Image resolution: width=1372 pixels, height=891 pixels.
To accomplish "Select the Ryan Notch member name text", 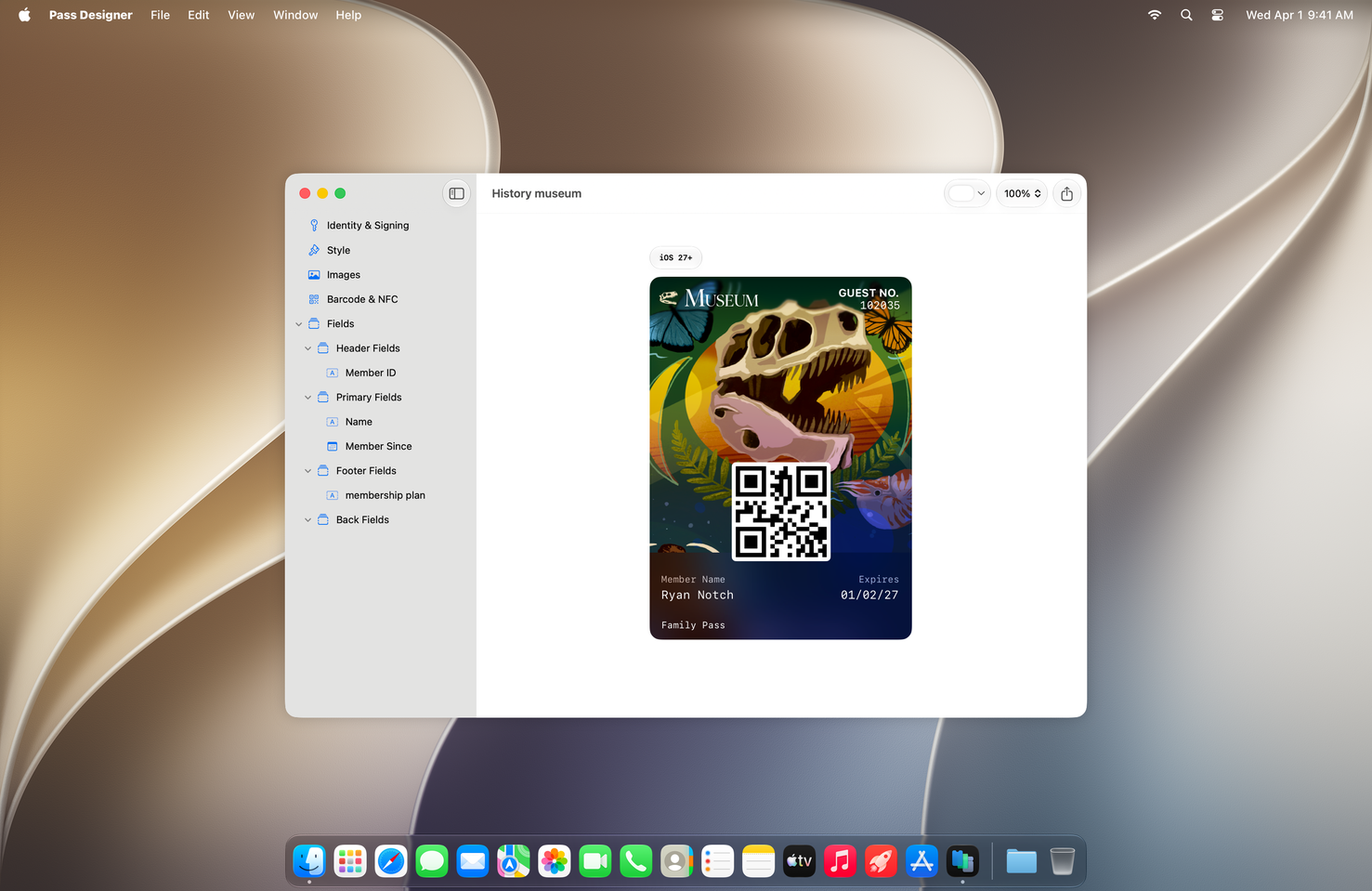I will (x=698, y=596).
